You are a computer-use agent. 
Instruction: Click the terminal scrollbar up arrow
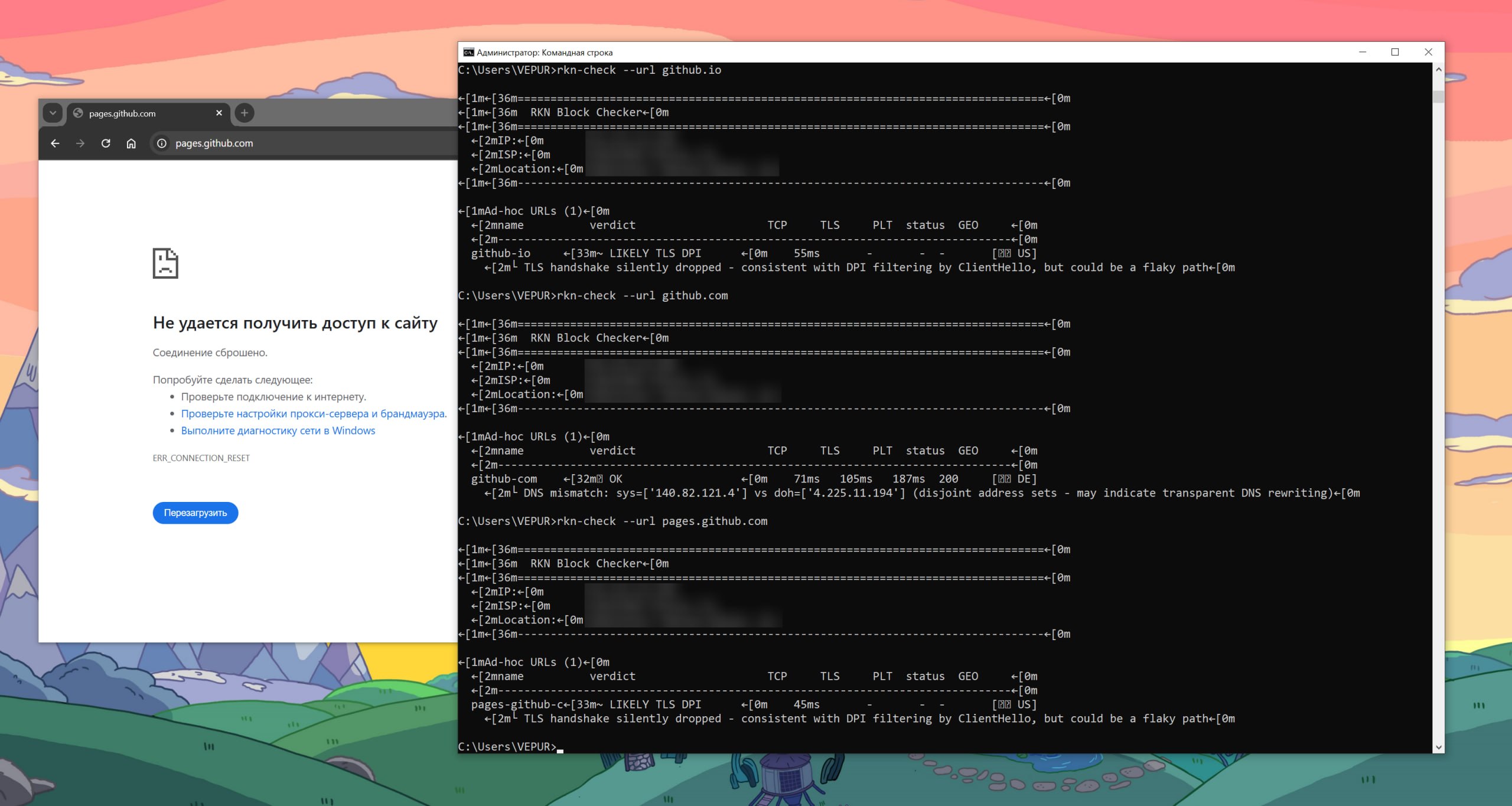click(x=1439, y=70)
